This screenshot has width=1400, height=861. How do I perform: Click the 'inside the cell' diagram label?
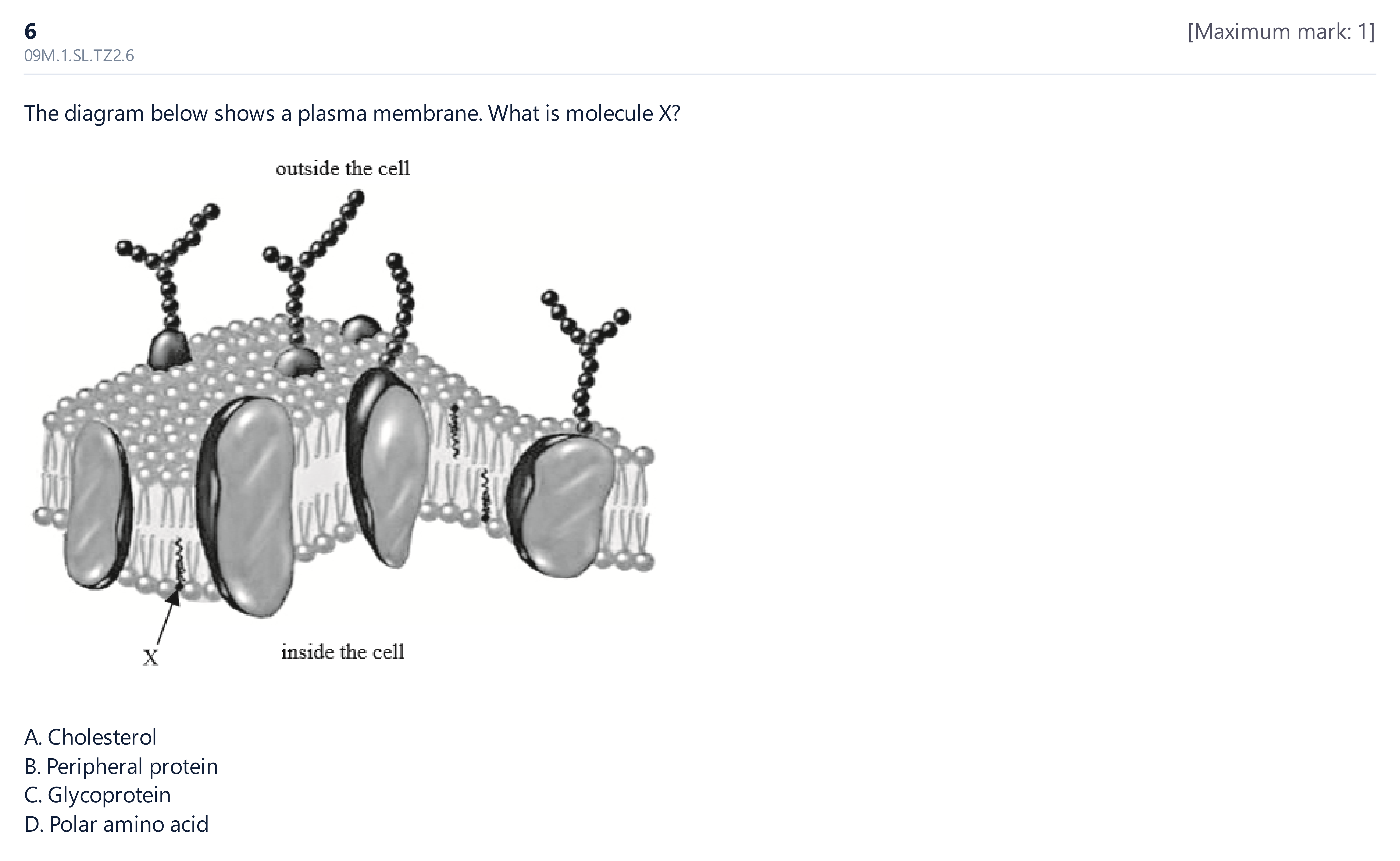(343, 651)
